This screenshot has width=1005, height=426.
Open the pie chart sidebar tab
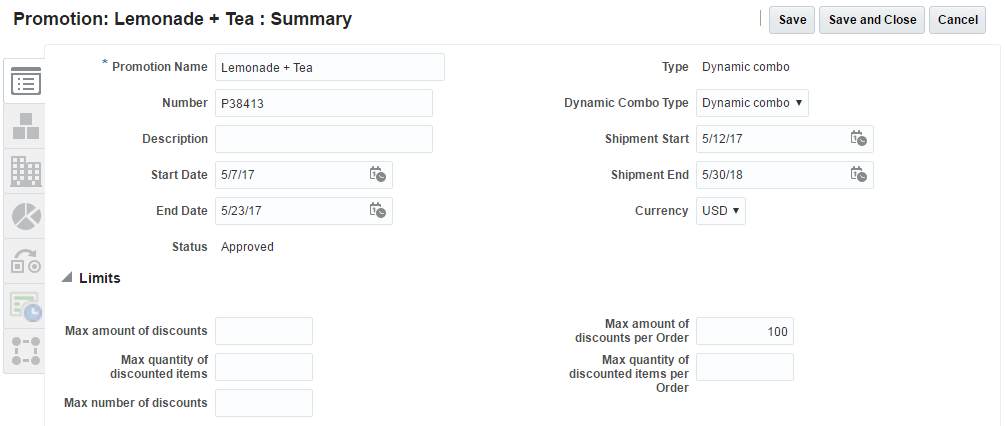25,216
